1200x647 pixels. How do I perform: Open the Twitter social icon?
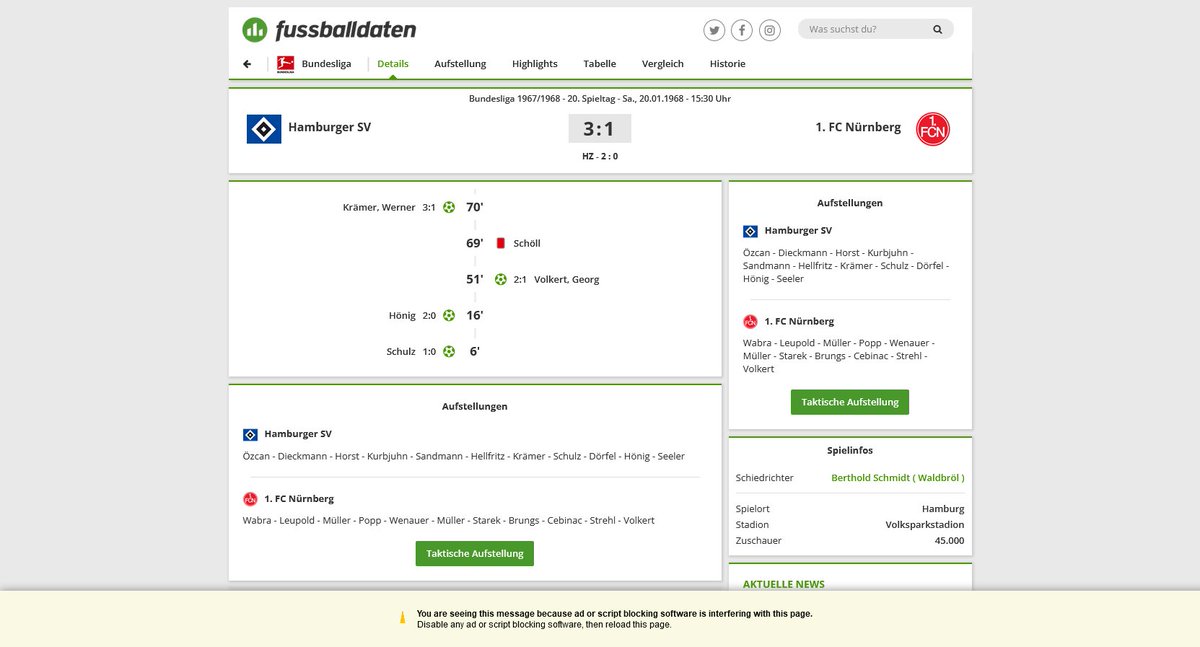(714, 30)
